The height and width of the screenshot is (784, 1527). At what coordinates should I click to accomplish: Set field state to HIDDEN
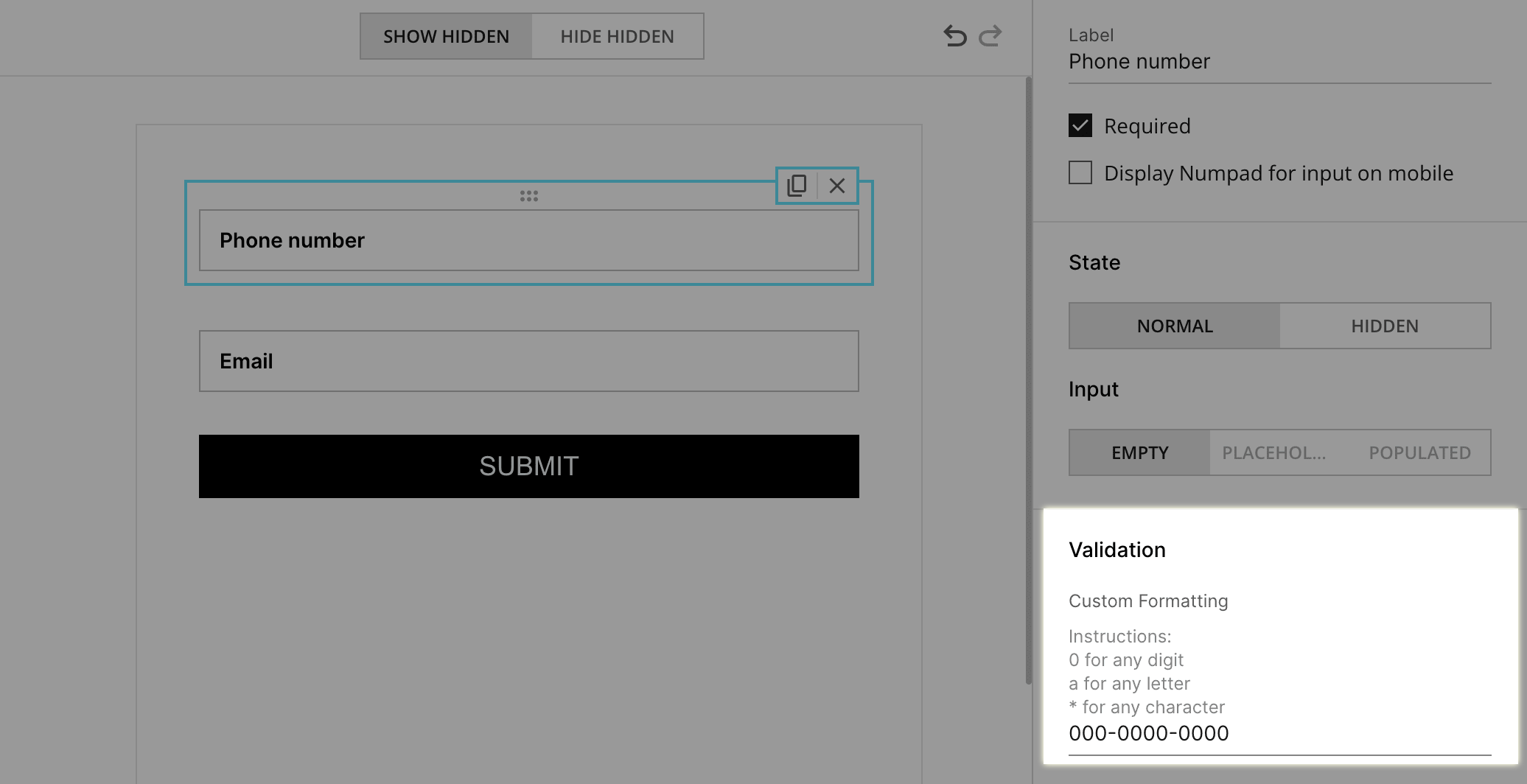1385,326
